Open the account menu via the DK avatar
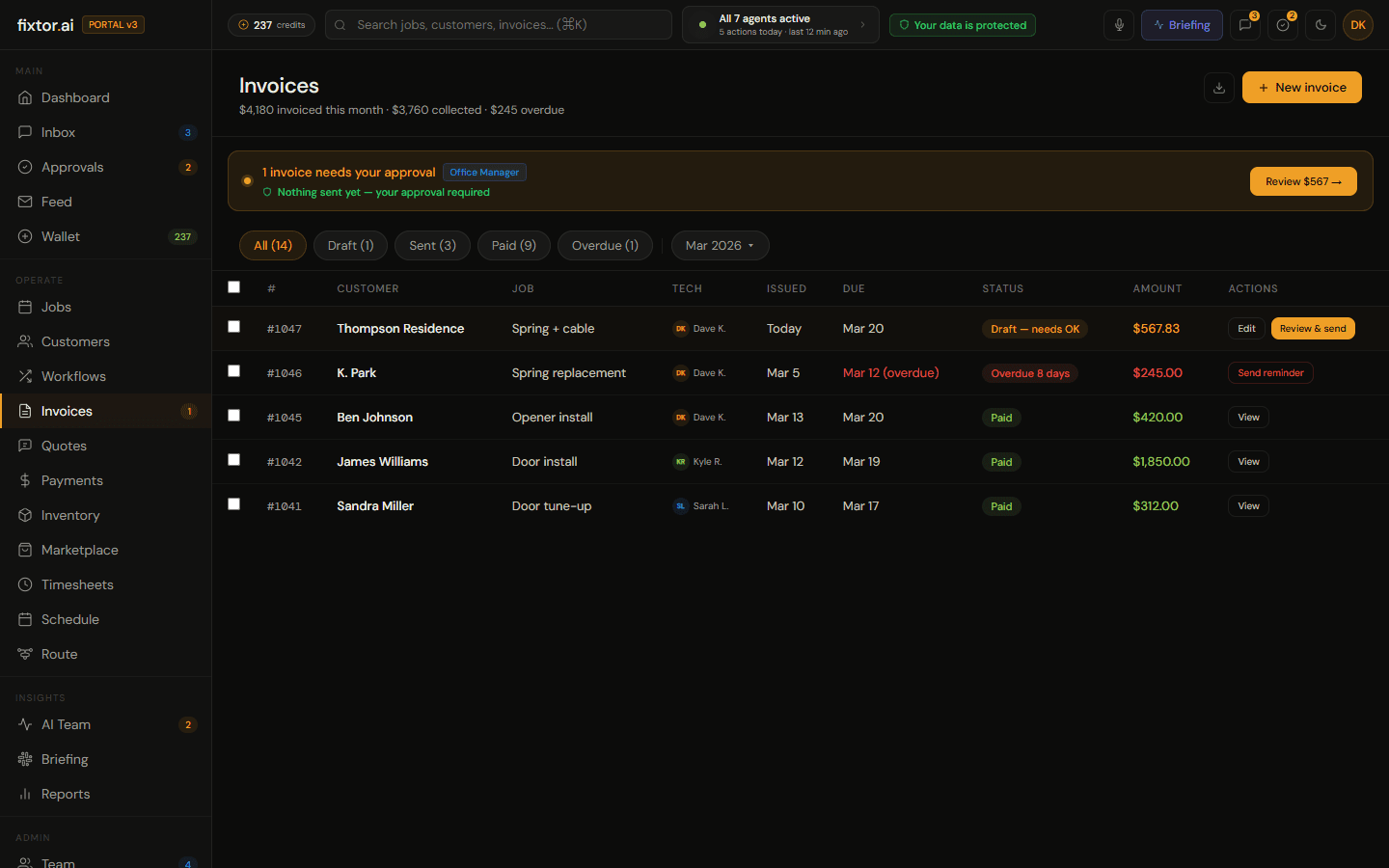 tap(1357, 24)
